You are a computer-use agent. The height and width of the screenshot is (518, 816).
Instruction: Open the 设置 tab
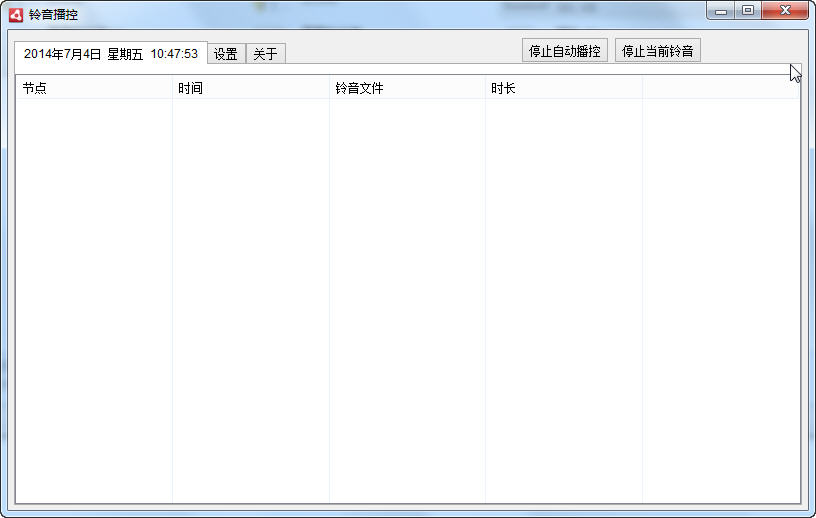(226, 54)
